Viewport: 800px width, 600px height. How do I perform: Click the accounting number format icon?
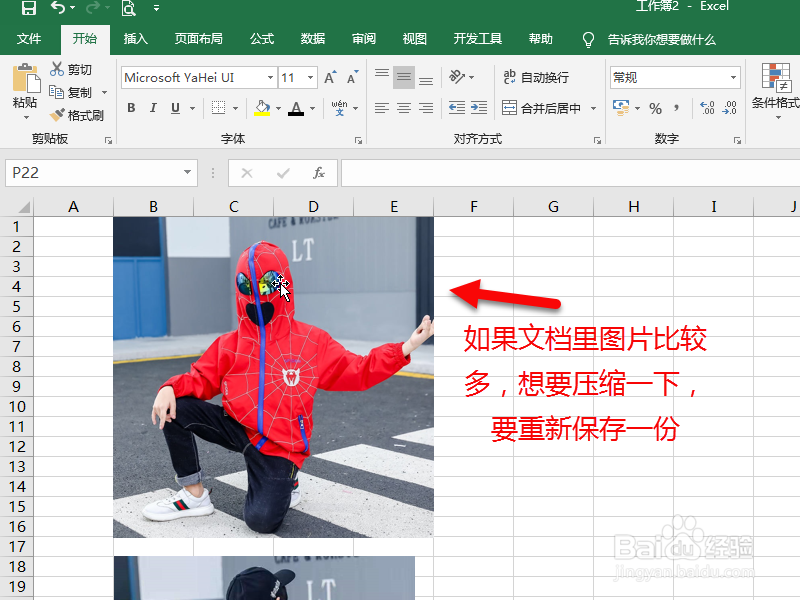621,108
